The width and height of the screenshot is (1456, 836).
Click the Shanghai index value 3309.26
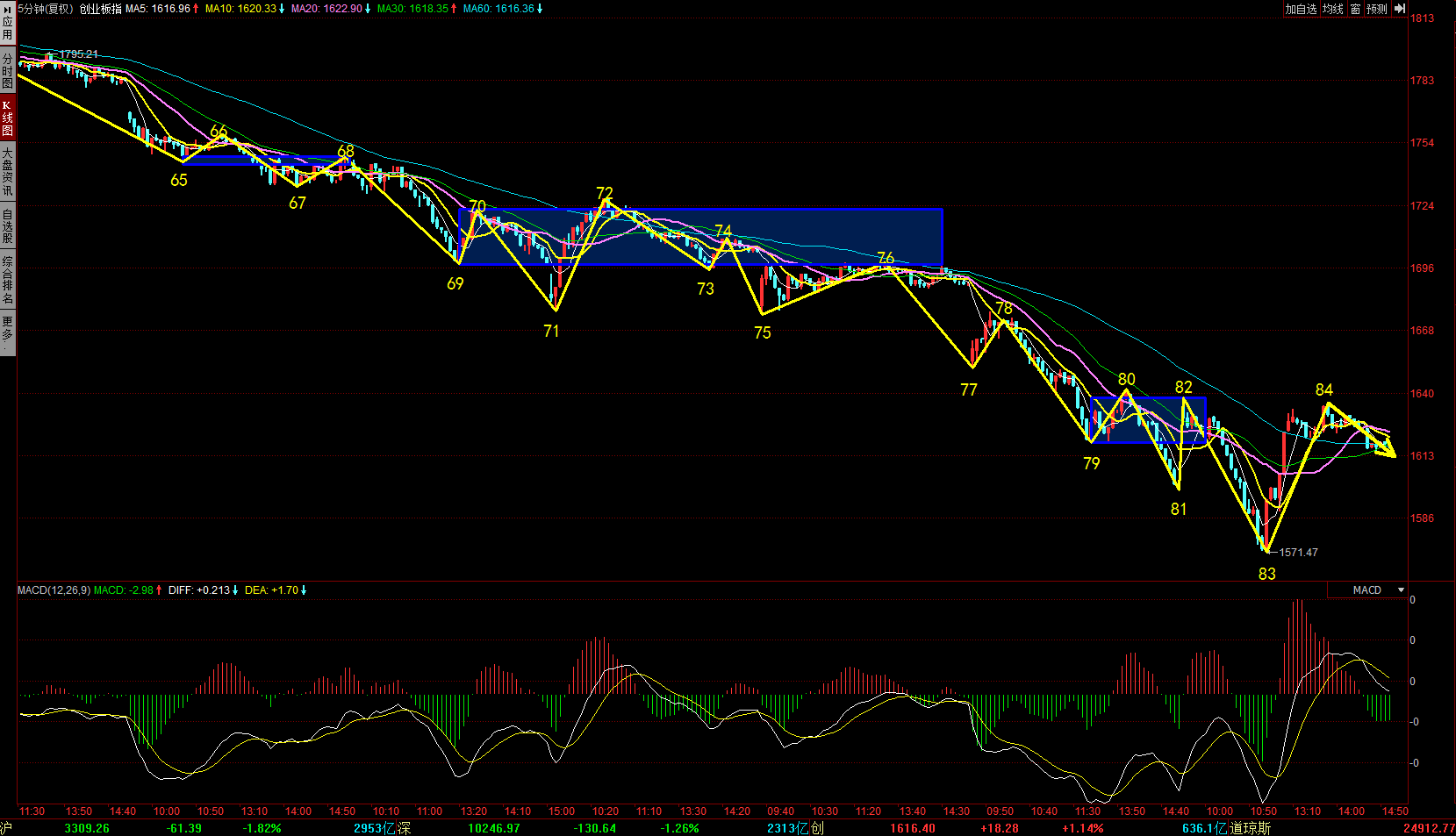pyautogui.click(x=87, y=828)
